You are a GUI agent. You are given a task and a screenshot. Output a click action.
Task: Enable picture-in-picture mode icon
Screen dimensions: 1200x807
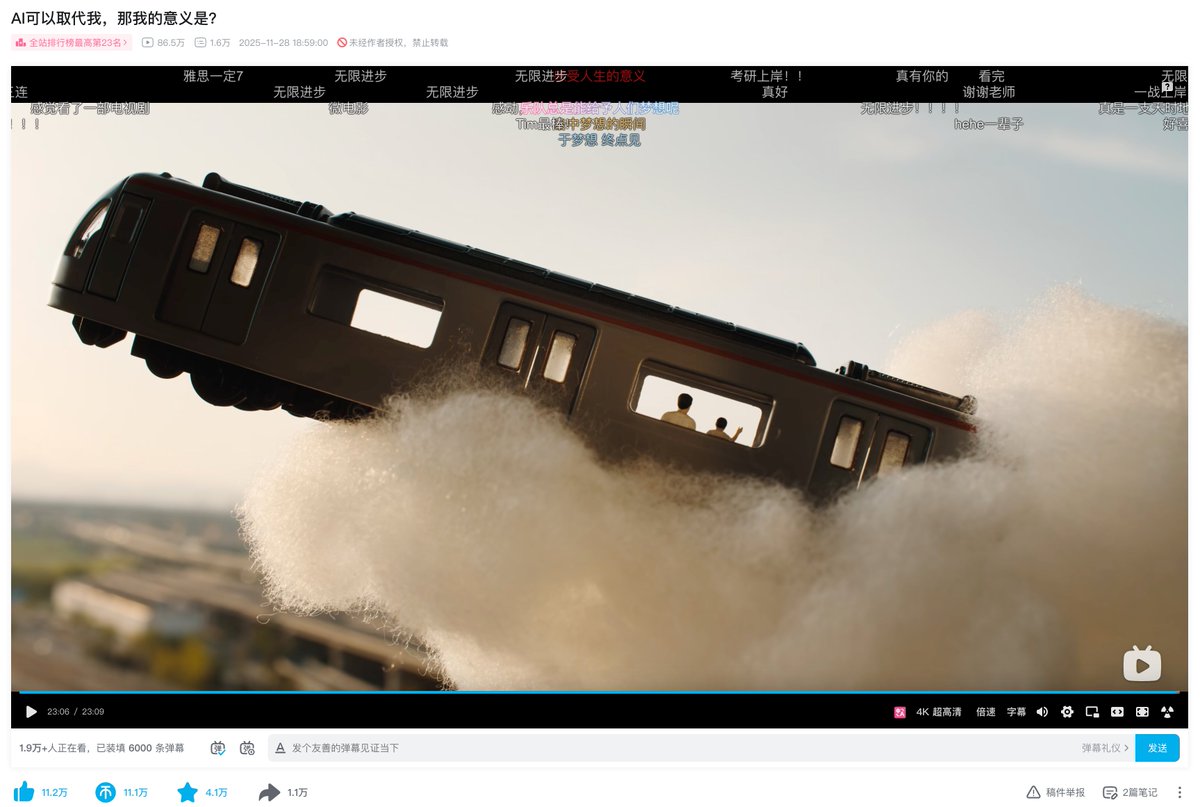1092,712
